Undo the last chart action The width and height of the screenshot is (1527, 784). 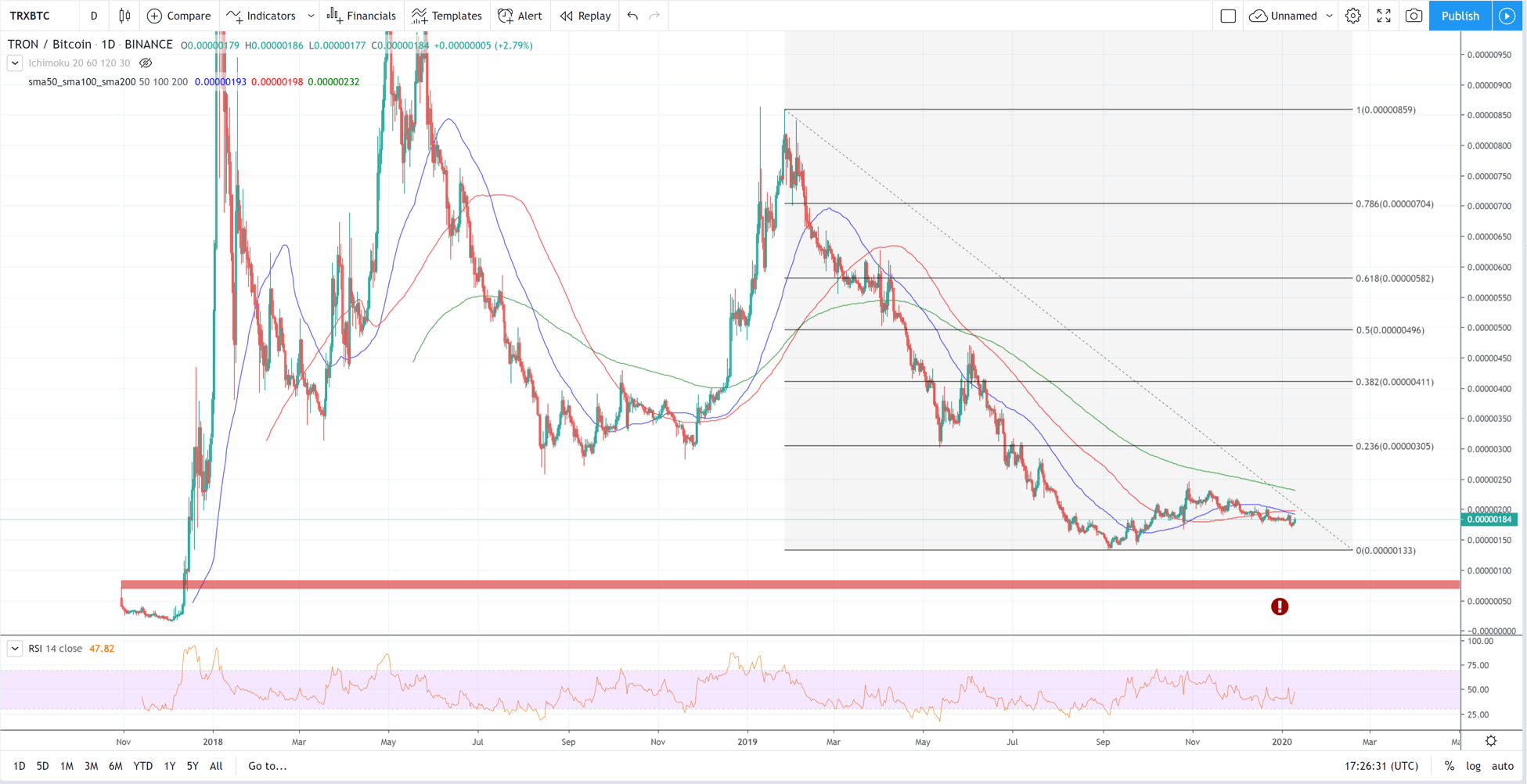pyautogui.click(x=632, y=16)
